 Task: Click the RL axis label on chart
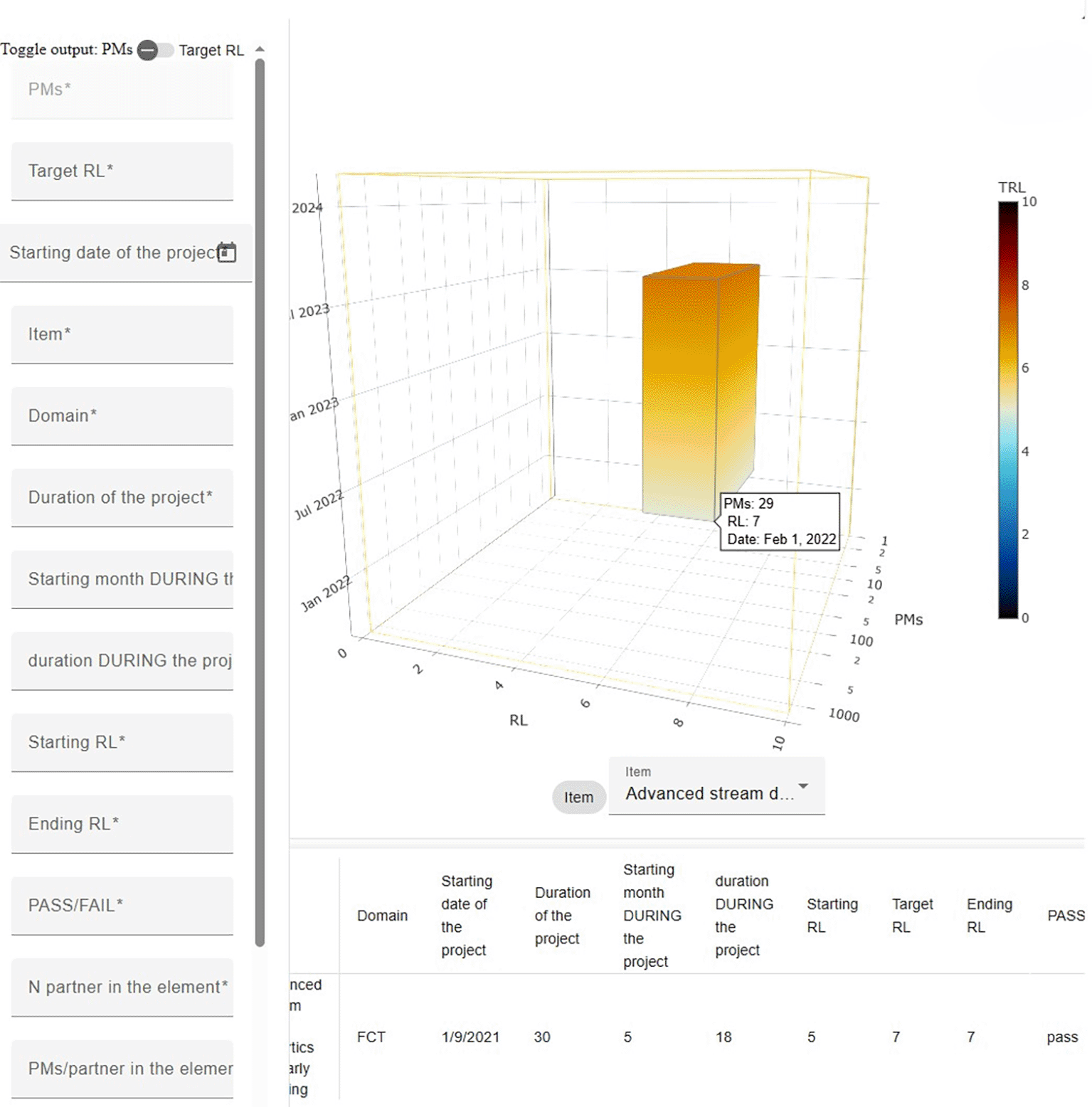519,720
